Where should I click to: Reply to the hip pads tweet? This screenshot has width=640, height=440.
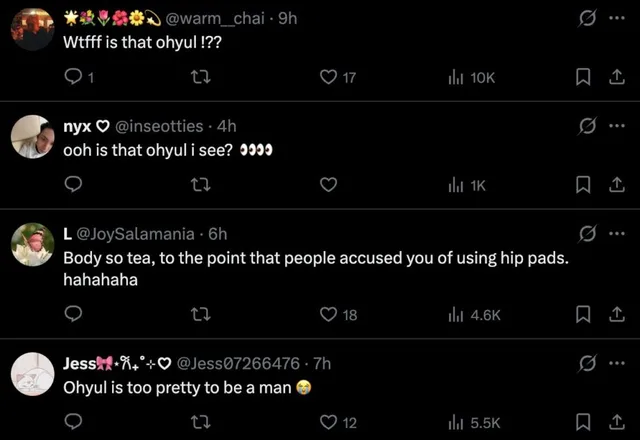click(73, 314)
